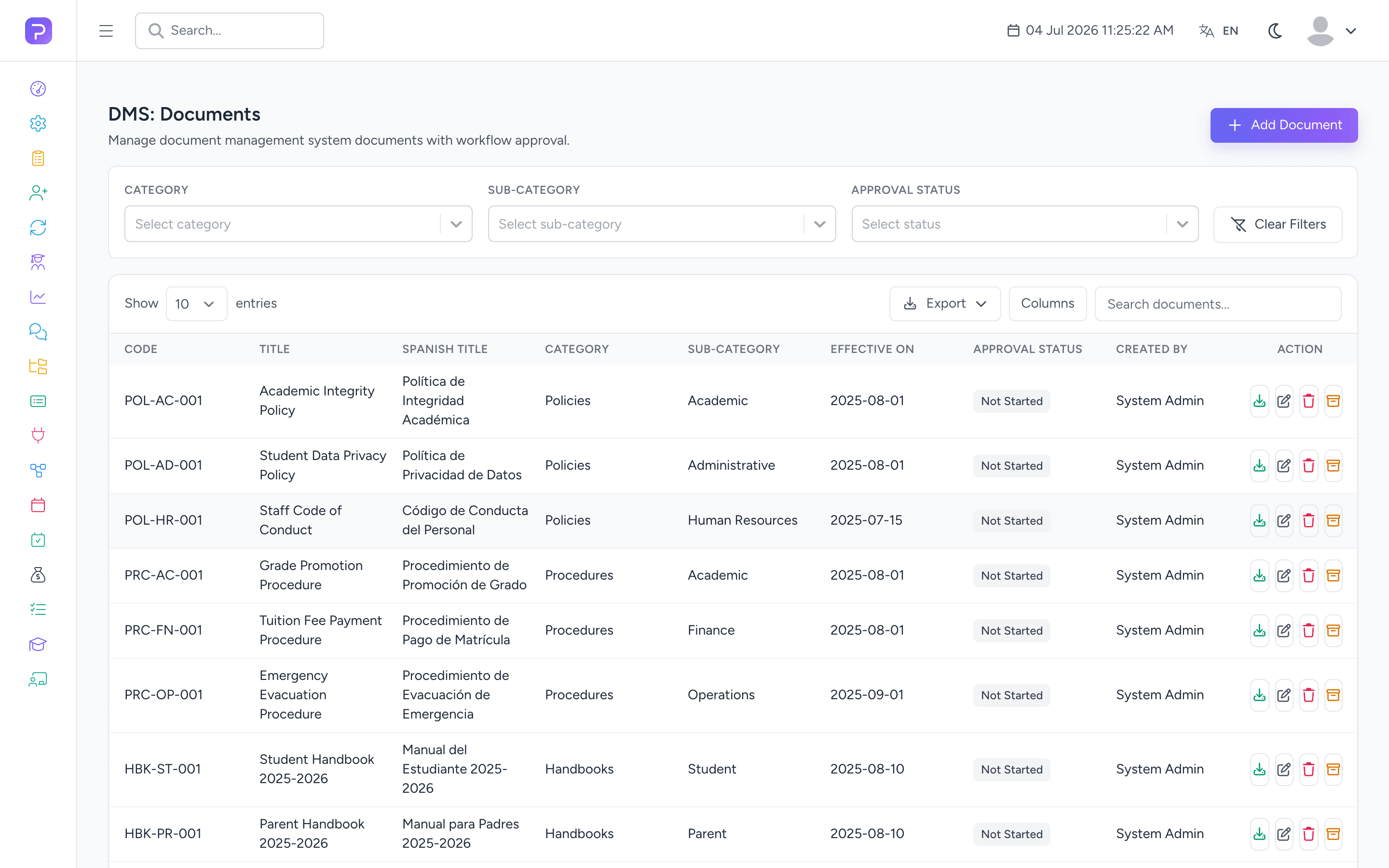1389x868 pixels.
Task: Open the calendar-check icon in sidebar
Action: tap(38, 540)
